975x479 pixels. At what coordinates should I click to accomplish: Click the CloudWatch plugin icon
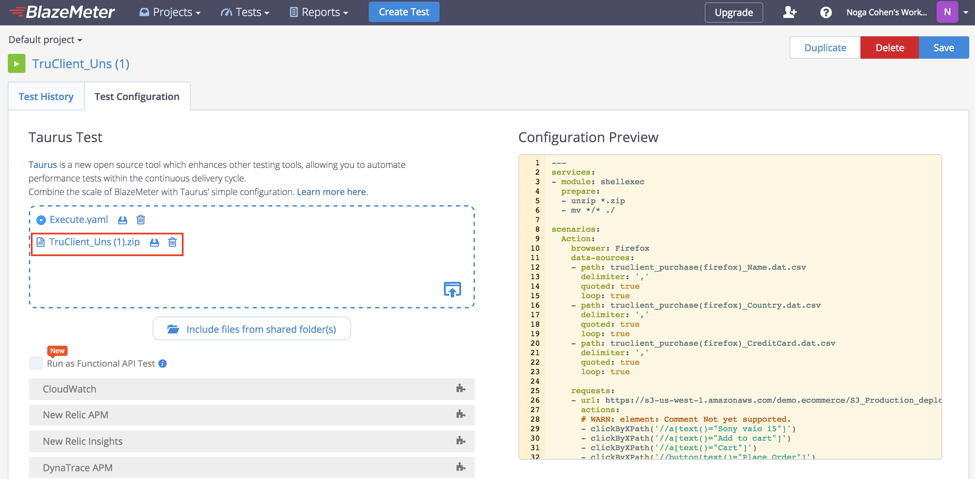pos(460,389)
